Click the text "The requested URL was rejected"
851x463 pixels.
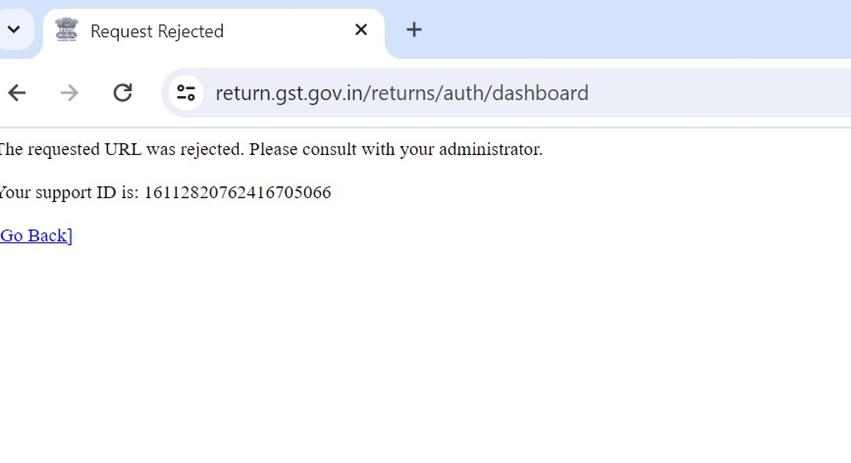click(x=122, y=150)
